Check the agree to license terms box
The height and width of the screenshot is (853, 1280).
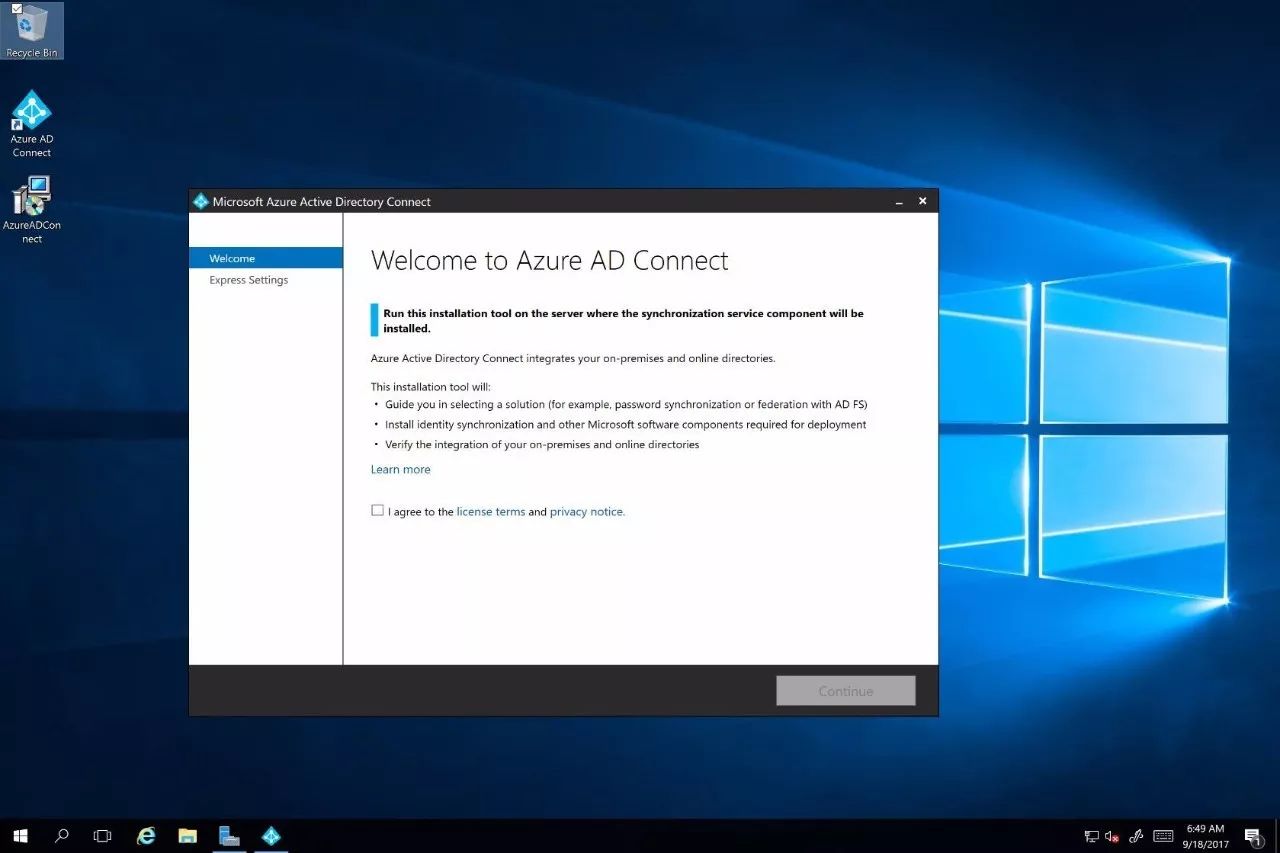(x=377, y=510)
